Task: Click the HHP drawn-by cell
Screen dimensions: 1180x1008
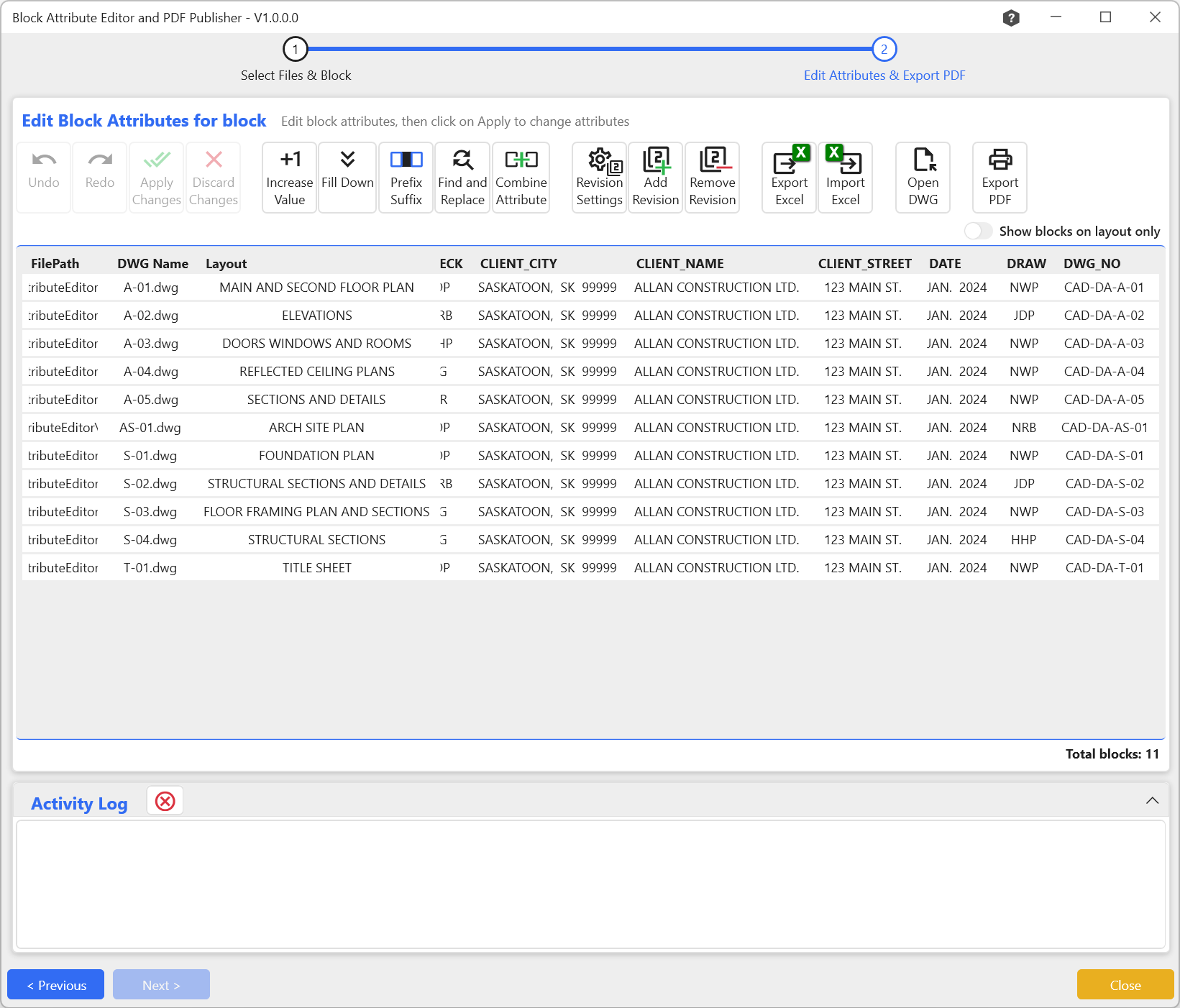Action: click(x=1024, y=540)
